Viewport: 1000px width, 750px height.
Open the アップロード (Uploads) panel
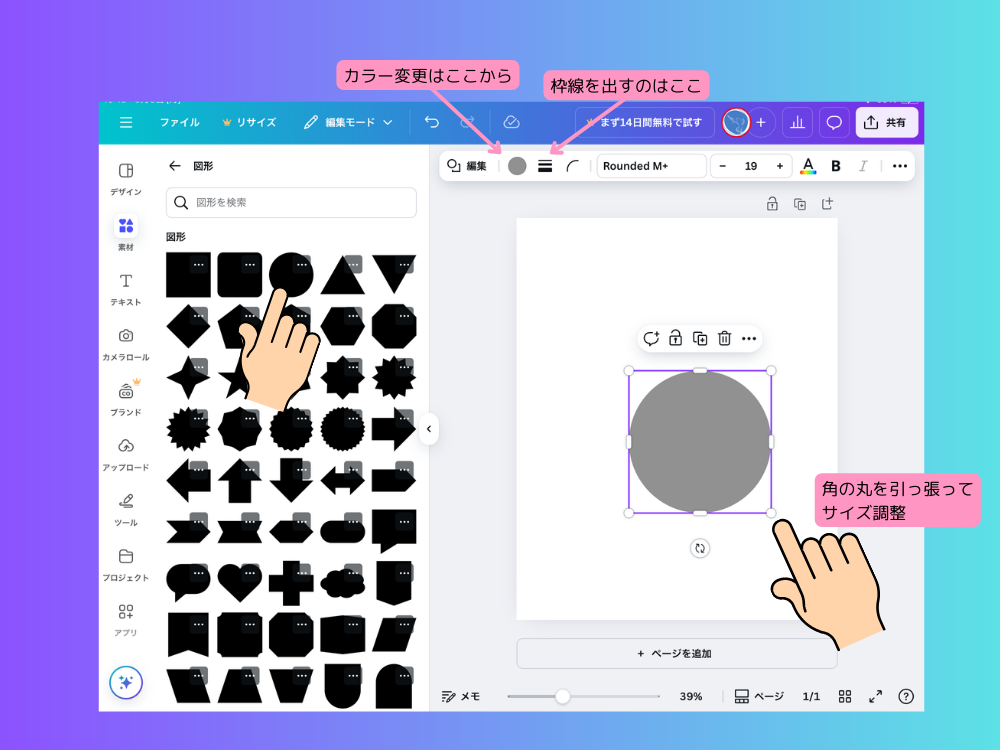(125, 450)
